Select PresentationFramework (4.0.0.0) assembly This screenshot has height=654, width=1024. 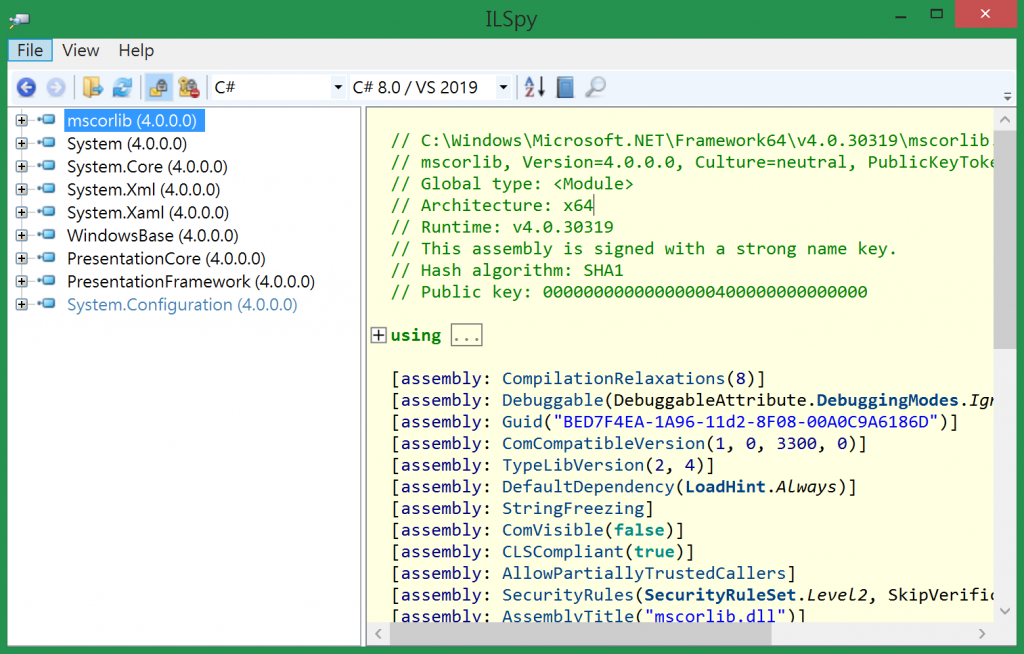point(191,282)
